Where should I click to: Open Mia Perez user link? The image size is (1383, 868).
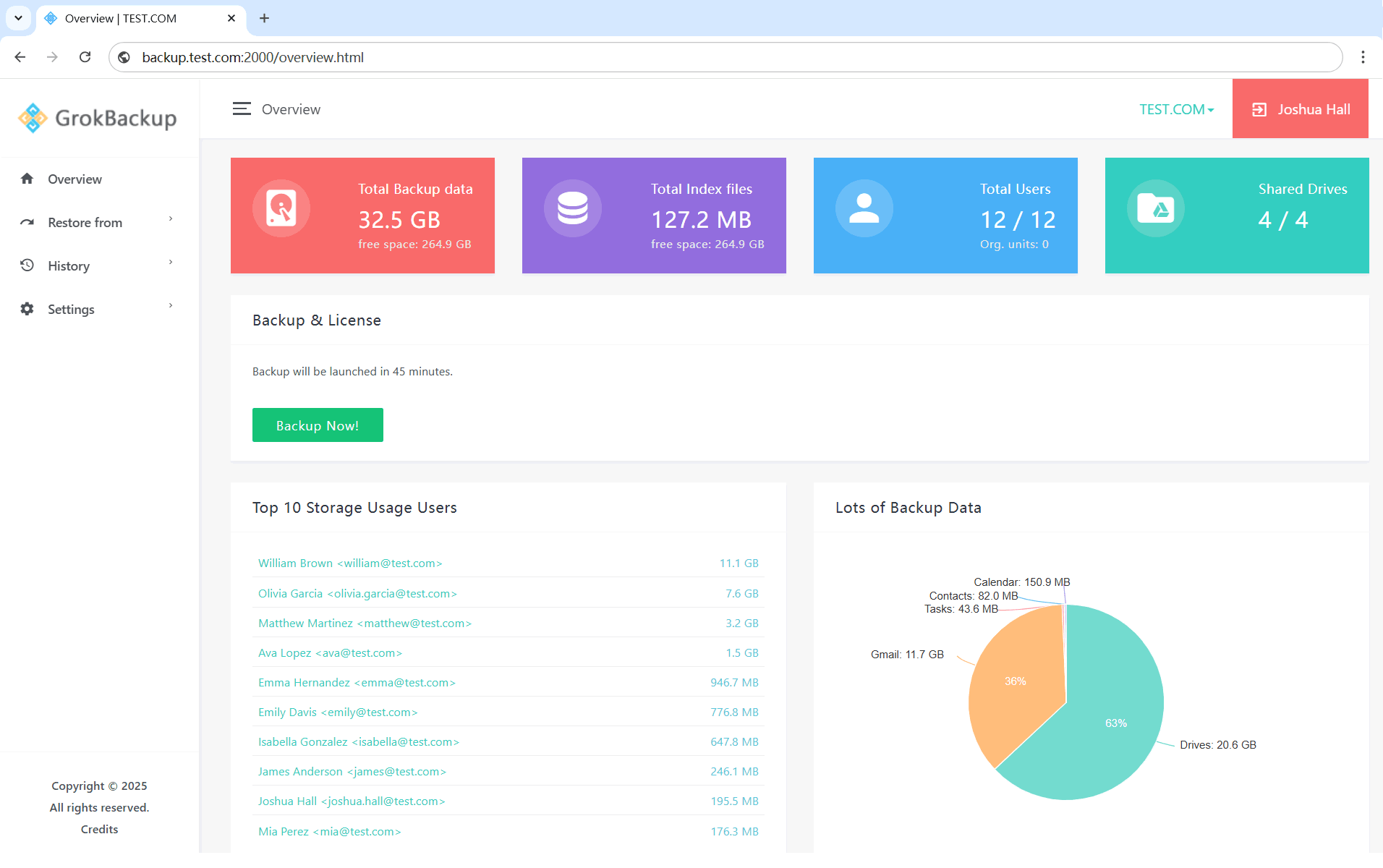click(329, 831)
